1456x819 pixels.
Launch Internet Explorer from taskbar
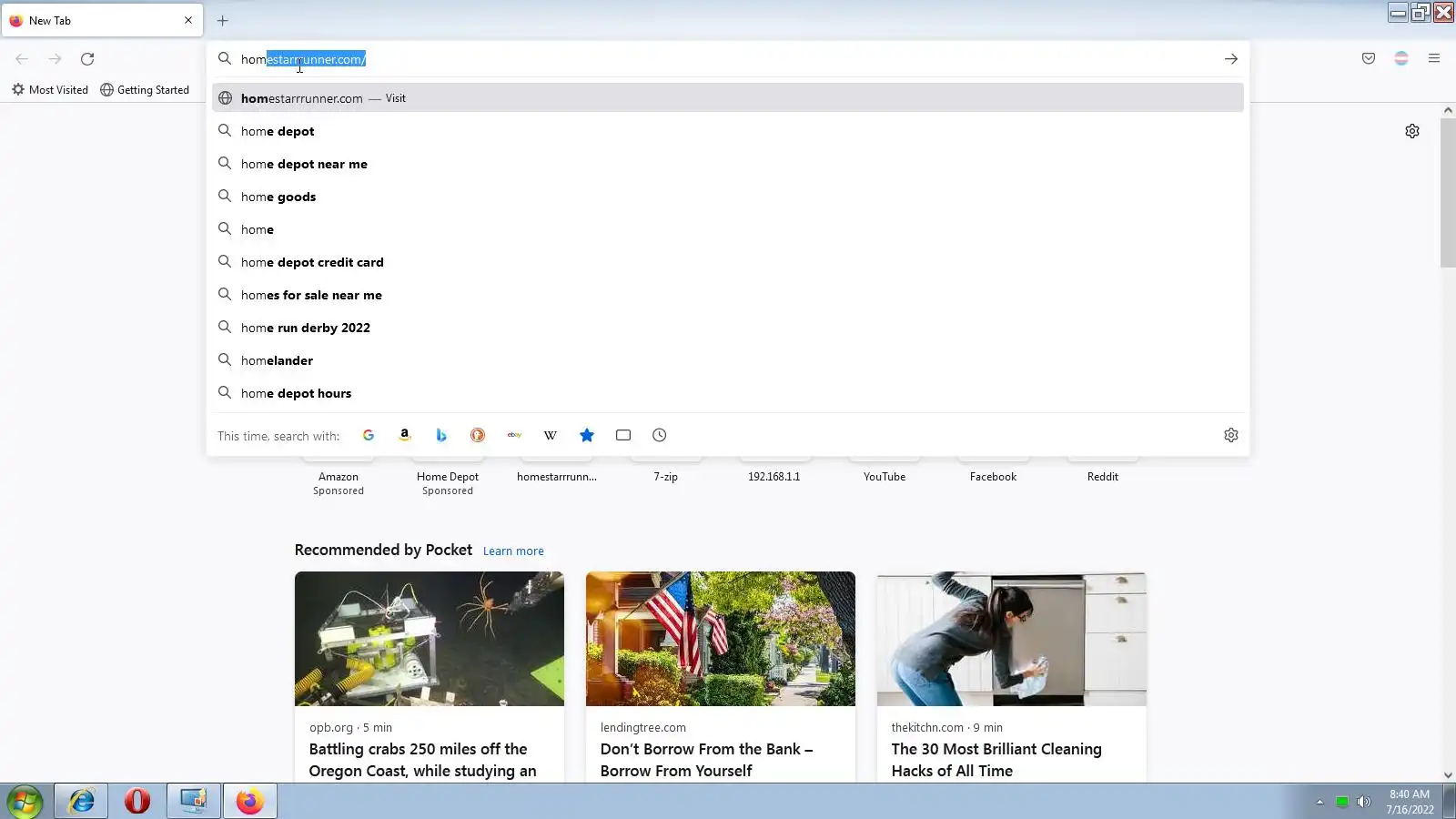click(82, 801)
